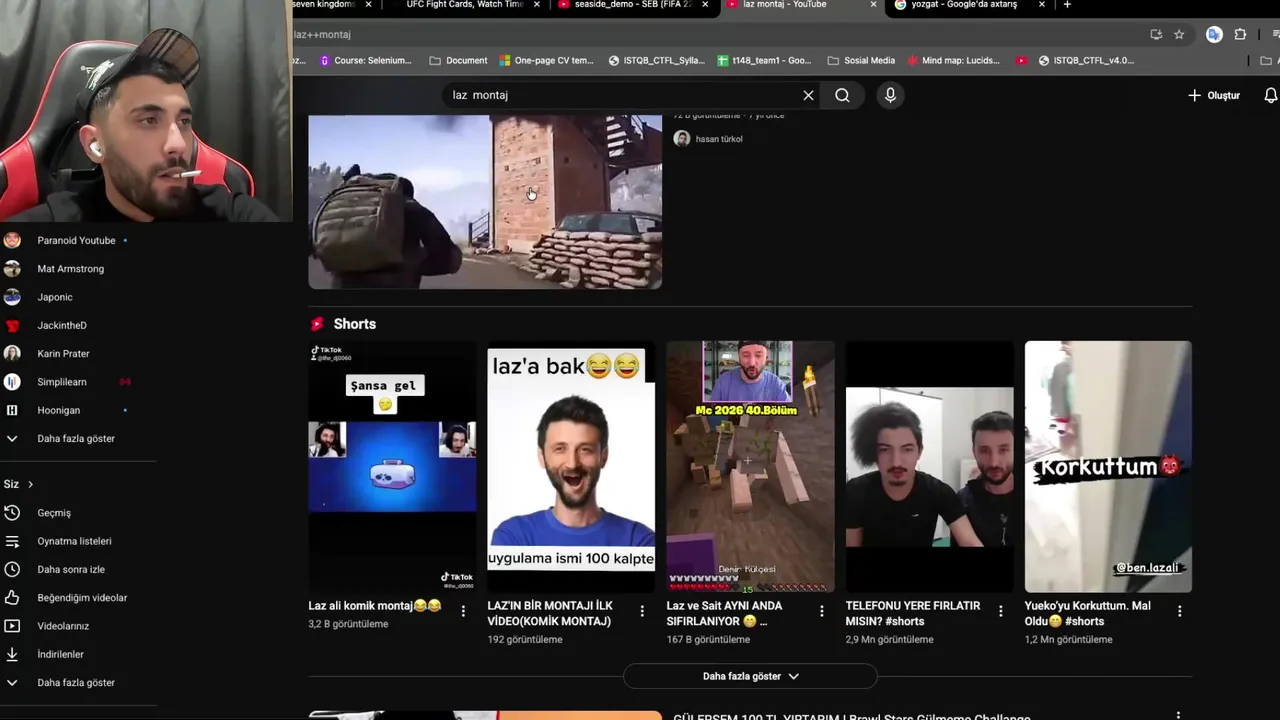Open Geçmiş history icon
1280x720 pixels.
pos(12,513)
